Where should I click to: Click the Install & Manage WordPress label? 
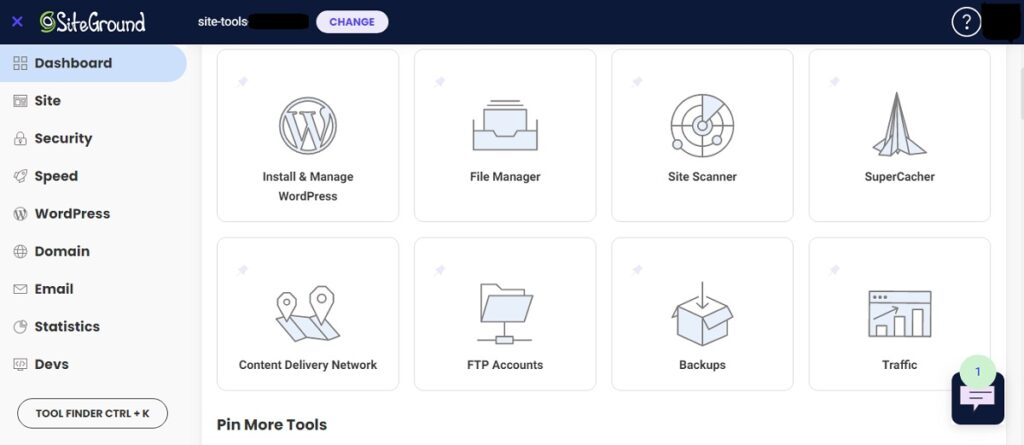pos(308,186)
